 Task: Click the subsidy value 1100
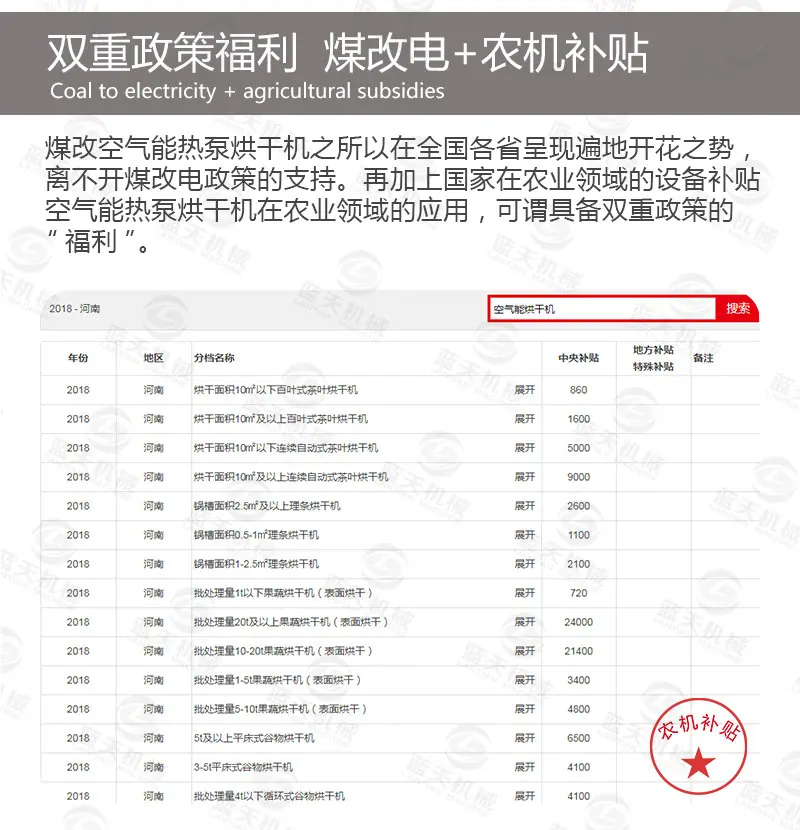[x=579, y=535]
